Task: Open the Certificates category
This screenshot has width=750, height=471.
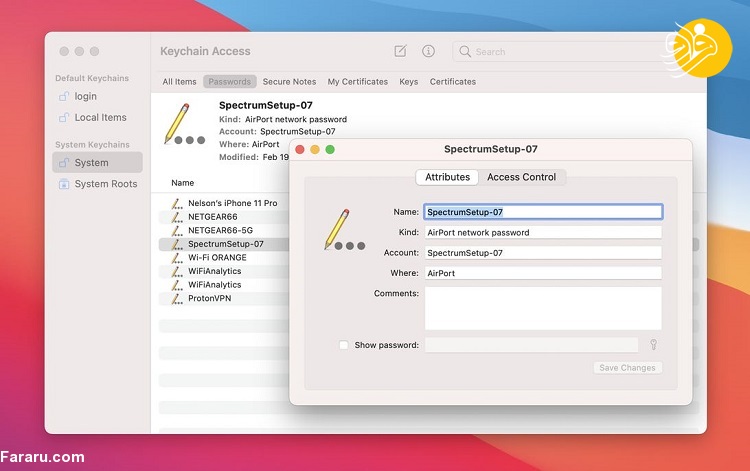Action: pyautogui.click(x=452, y=82)
